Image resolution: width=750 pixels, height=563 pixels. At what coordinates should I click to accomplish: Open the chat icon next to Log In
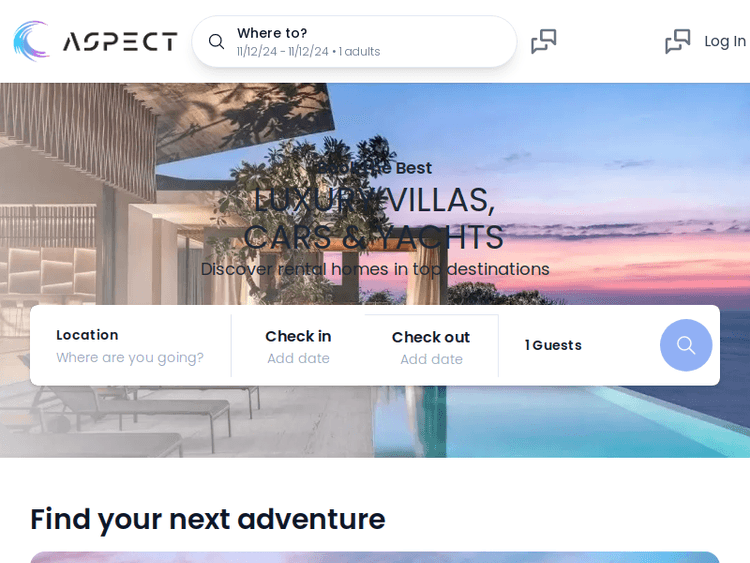pos(678,41)
